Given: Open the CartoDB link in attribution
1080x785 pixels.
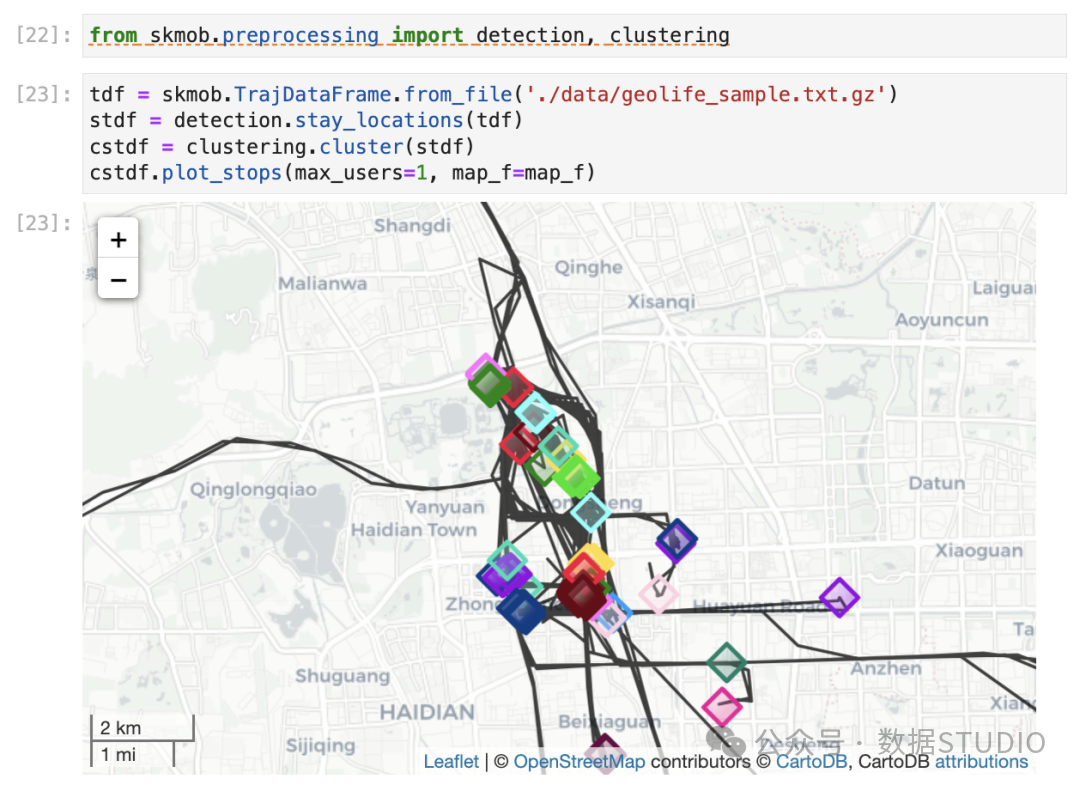Looking at the screenshot, I should pos(811,762).
